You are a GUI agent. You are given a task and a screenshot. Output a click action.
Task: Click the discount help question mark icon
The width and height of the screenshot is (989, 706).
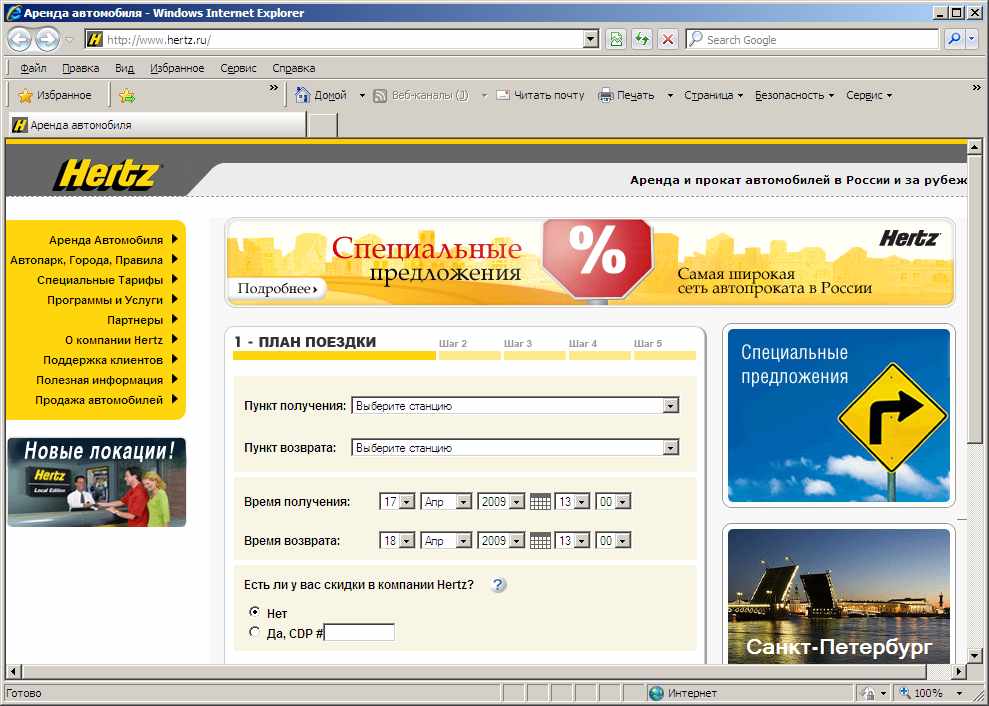point(498,585)
